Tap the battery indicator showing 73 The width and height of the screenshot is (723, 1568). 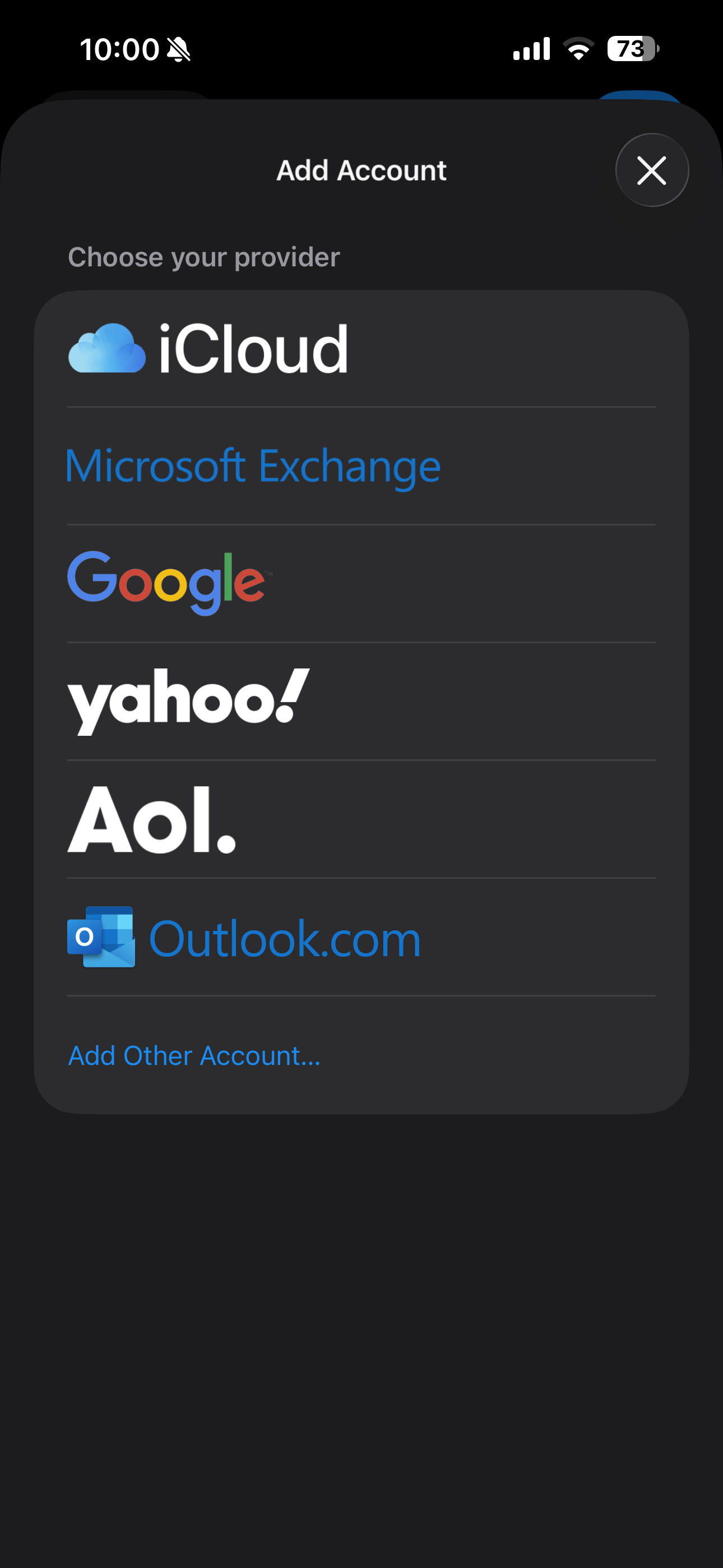(x=630, y=48)
